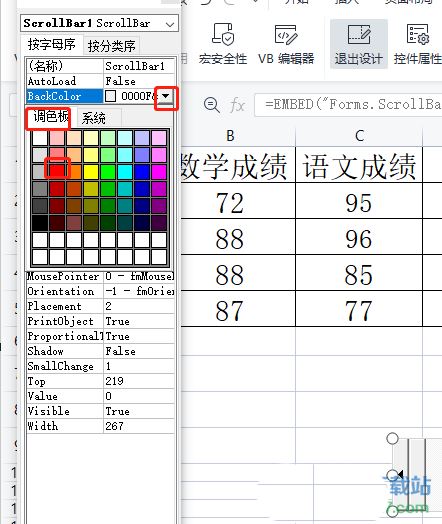The height and width of the screenshot is (524, 442).
Task: Select the Shadow property row
Action: pyautogui.click(x=100, y=351)
